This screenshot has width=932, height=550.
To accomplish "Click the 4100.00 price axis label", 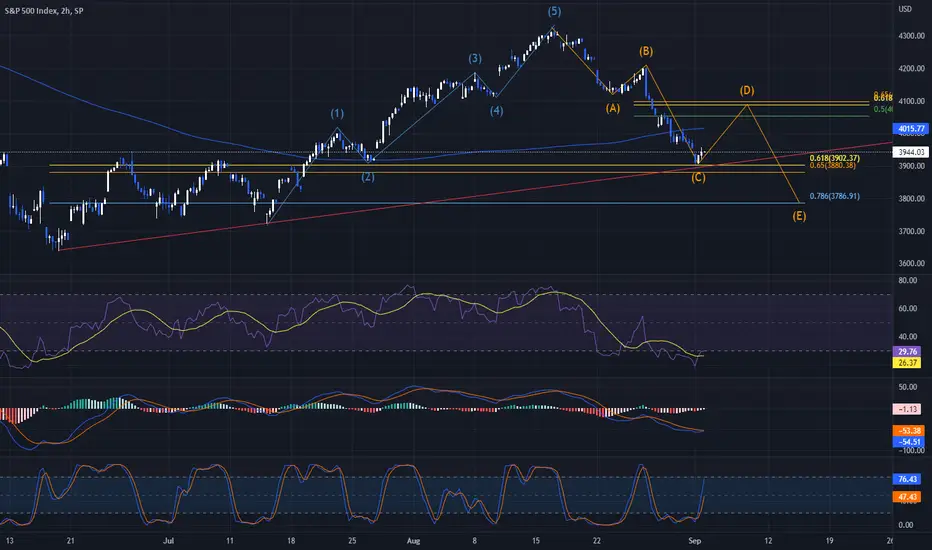I will (911, 102).
